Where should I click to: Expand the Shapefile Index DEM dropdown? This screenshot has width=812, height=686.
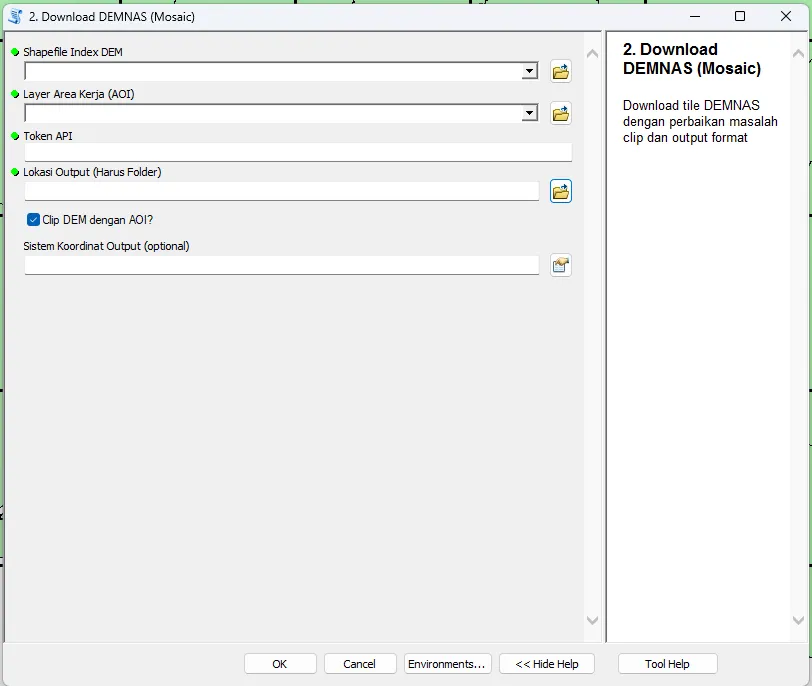coord(530,70)
